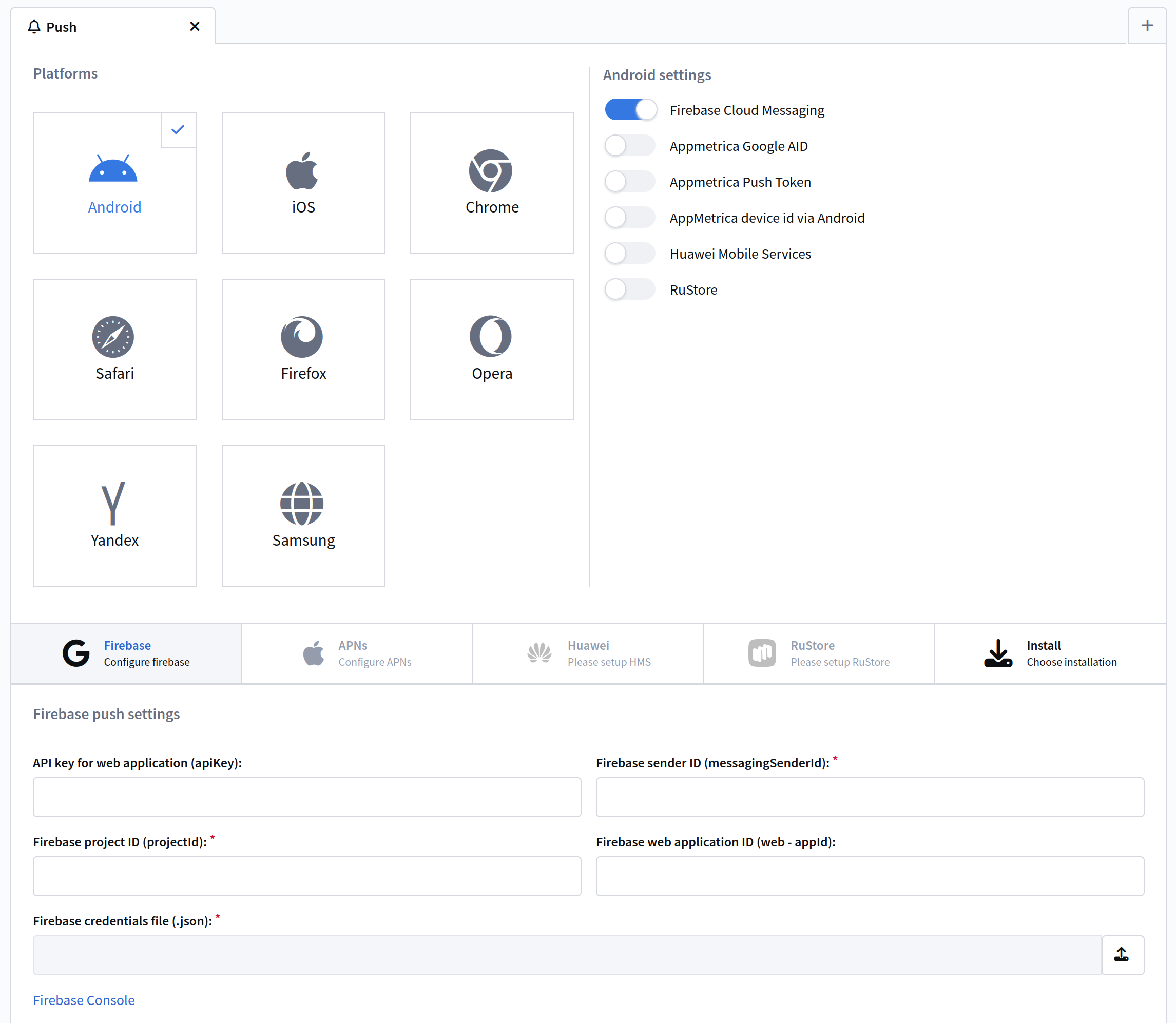Click the bell icon on Push tab
Screen dimensions: 1176x1023
(x=34, y=26)
